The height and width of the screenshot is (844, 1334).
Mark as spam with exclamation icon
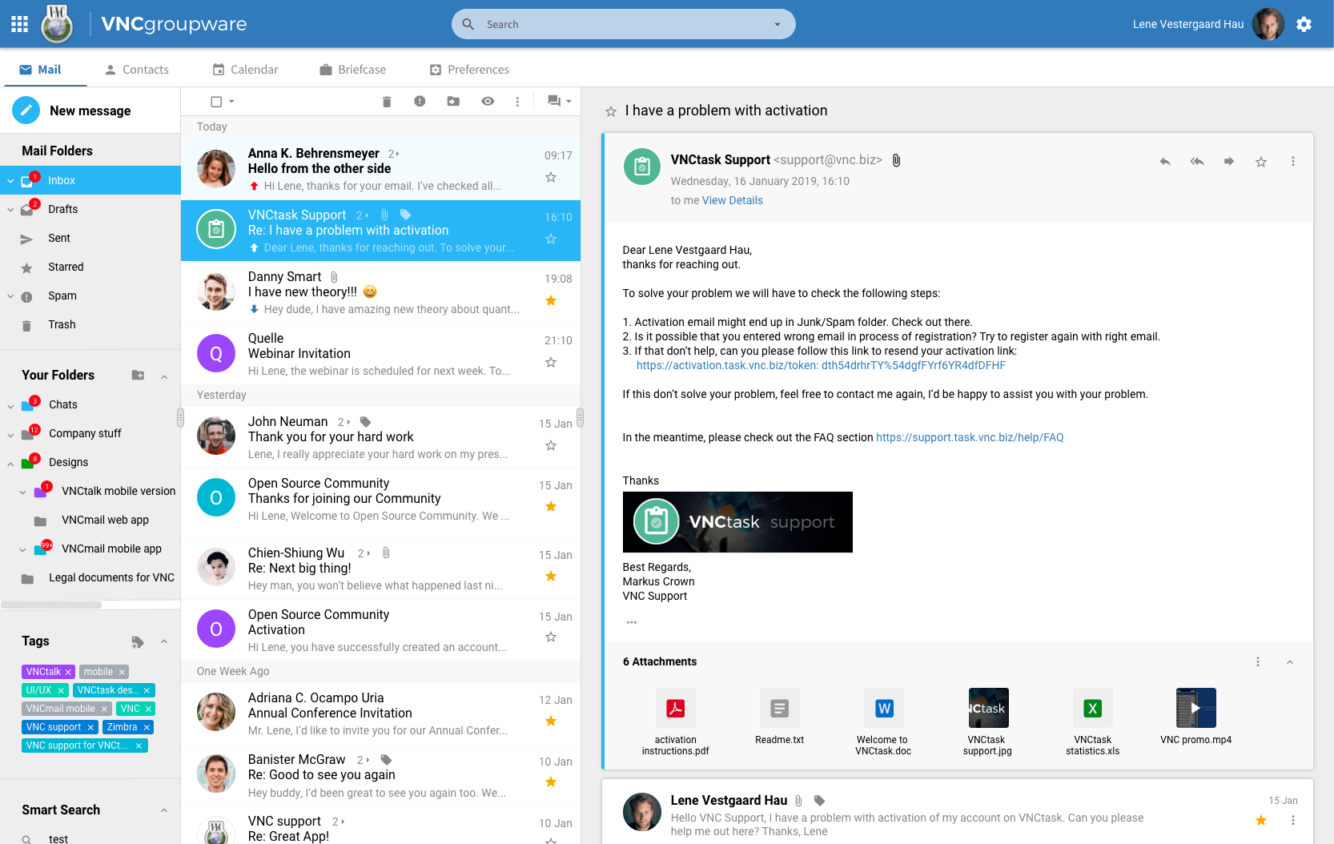(420, 101)
